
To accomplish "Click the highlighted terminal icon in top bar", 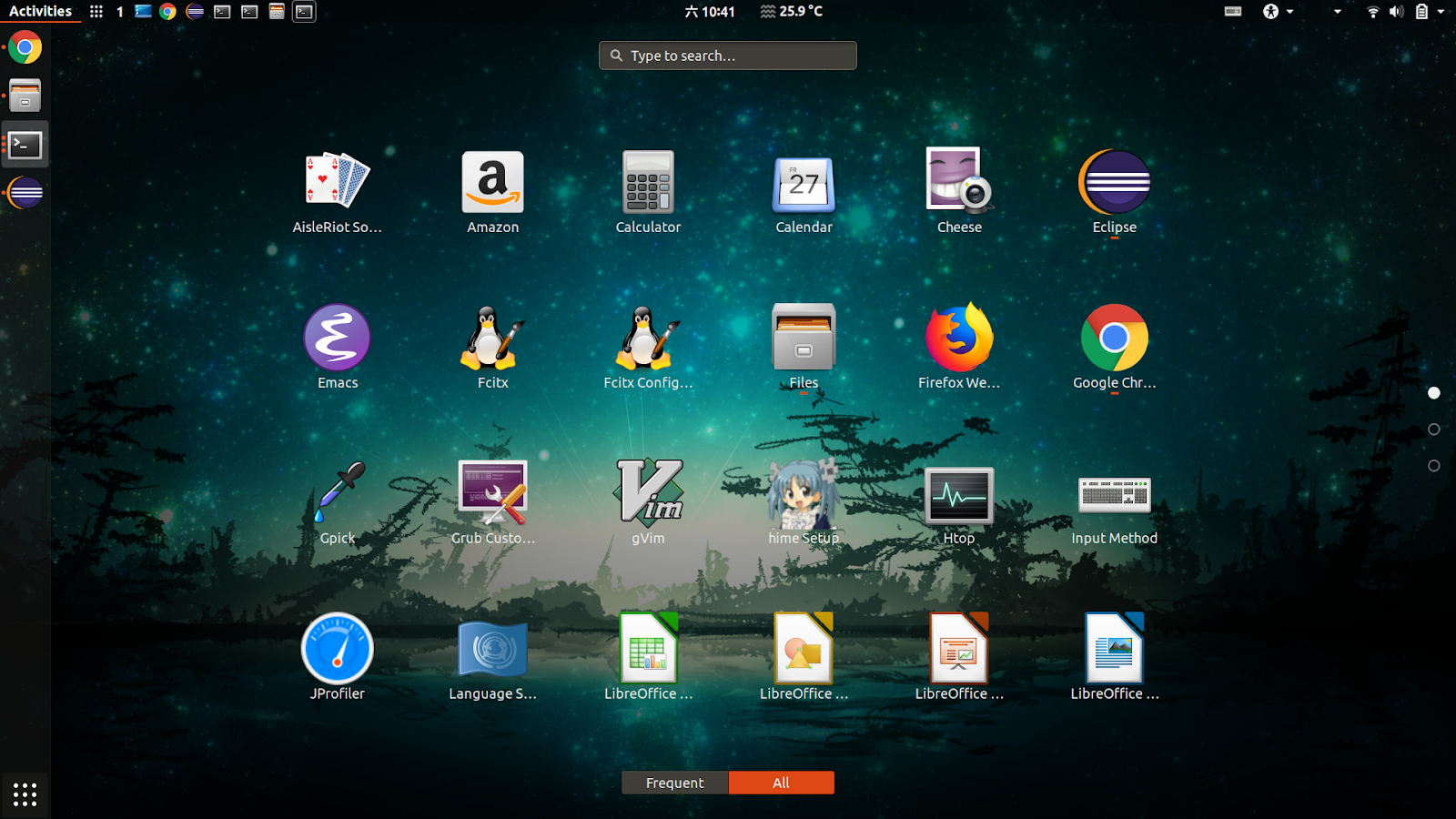I will click(x=304, y=12).
